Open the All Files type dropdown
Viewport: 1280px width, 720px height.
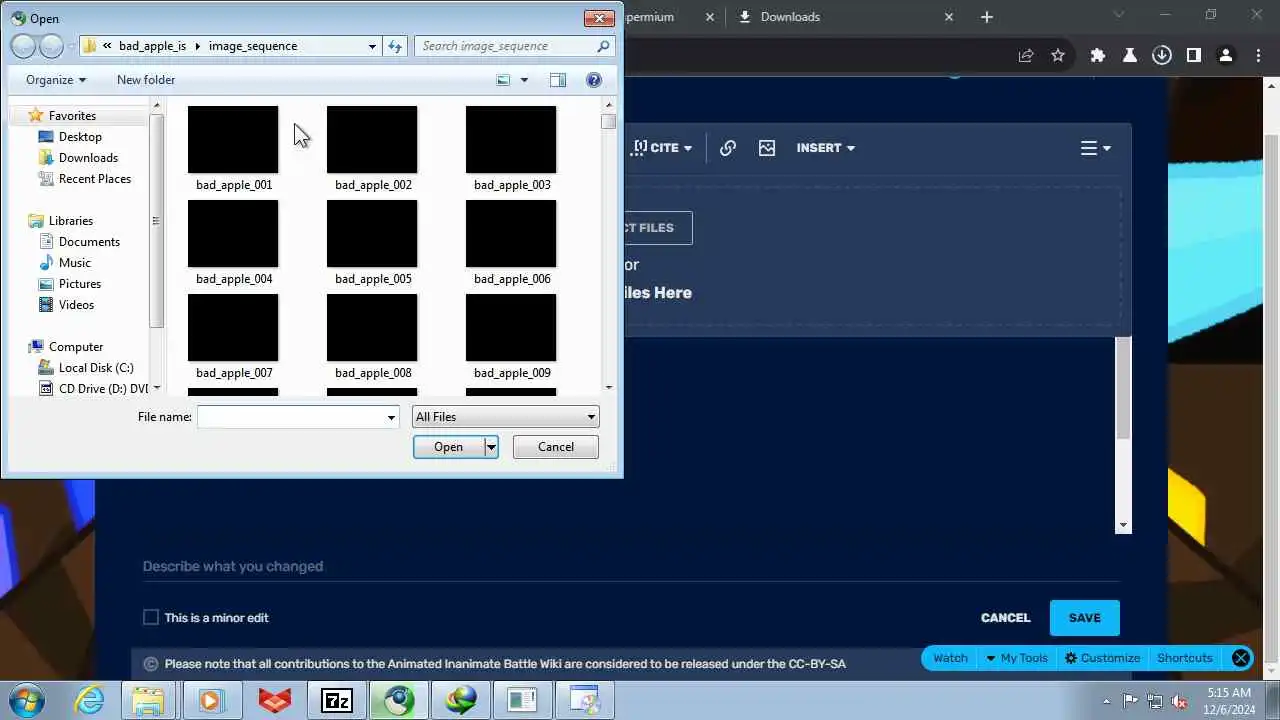(x=505, y=417)
